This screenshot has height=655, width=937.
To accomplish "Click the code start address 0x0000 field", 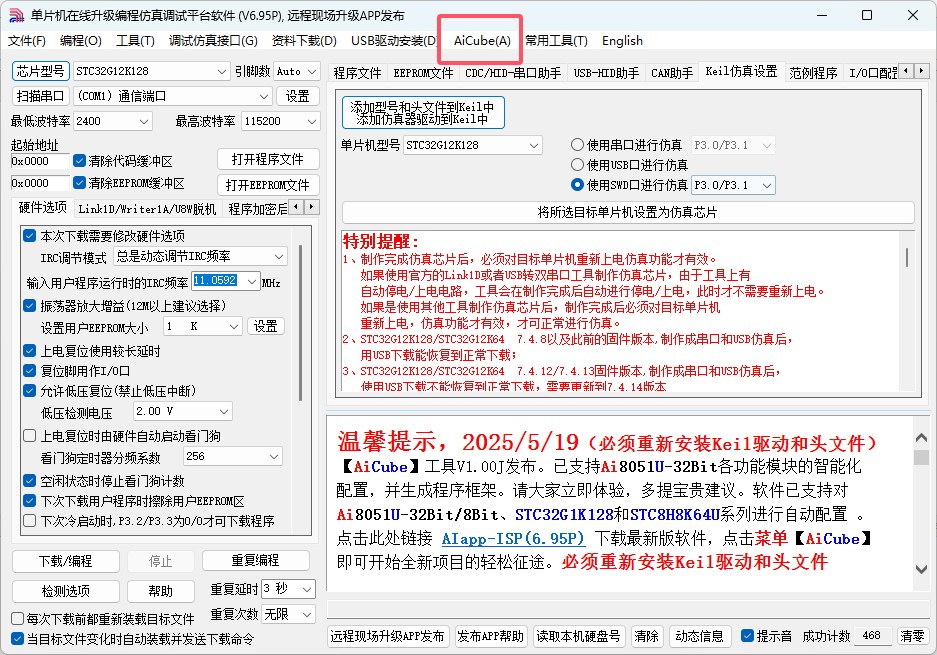I will point(40,161).
